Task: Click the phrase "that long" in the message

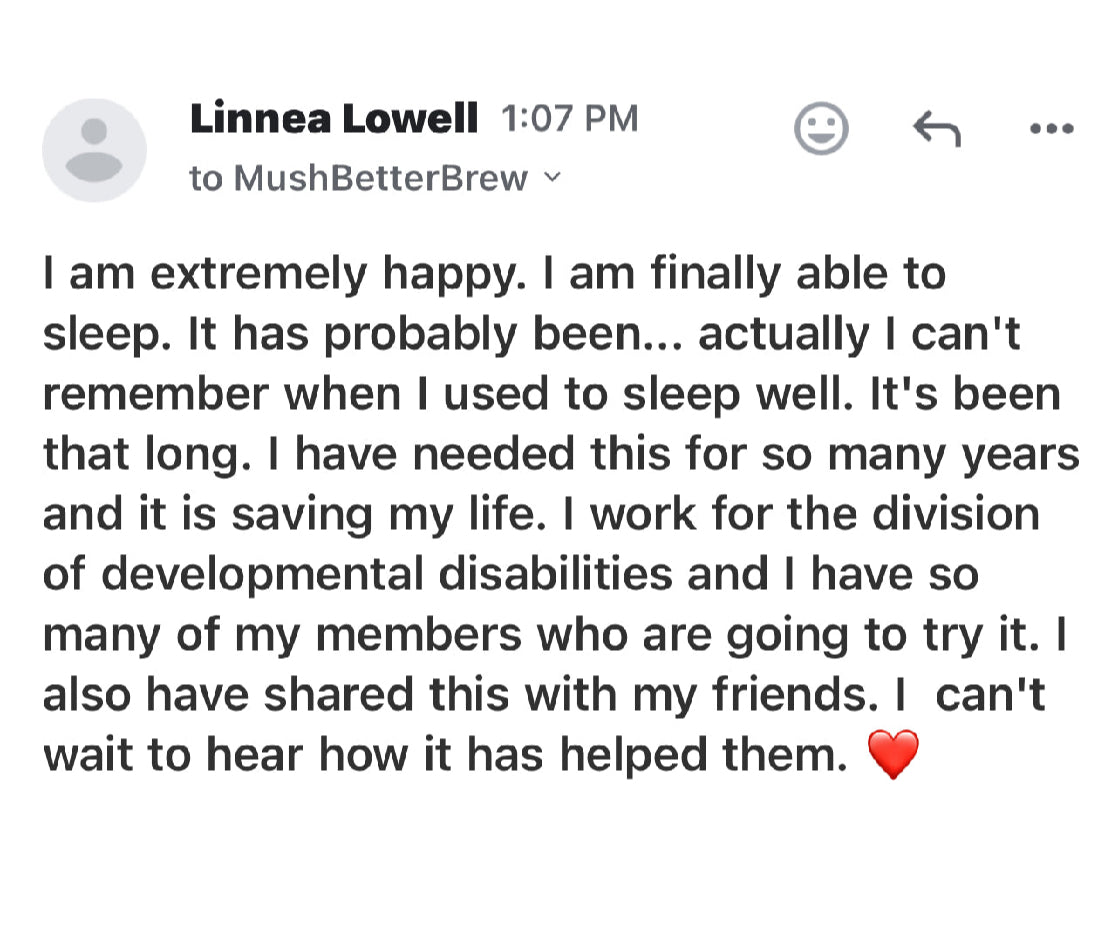Action: (146, 455)
